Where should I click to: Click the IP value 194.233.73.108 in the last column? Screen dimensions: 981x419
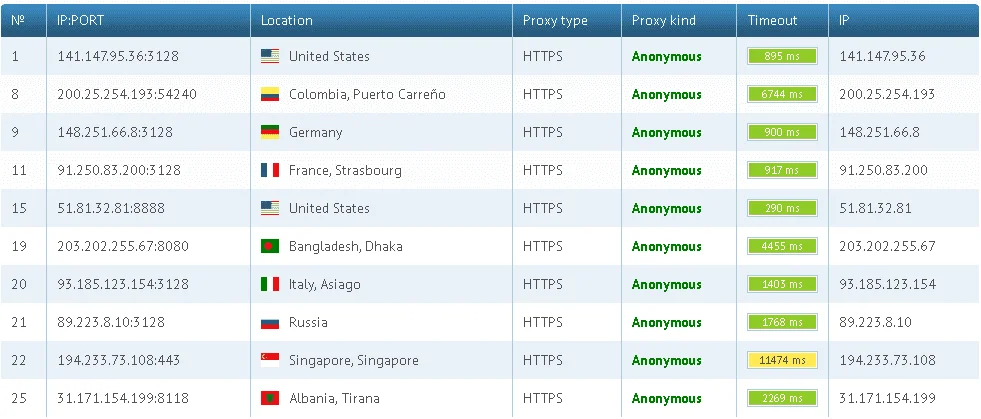pyautogui.click(x=887, y=360)
